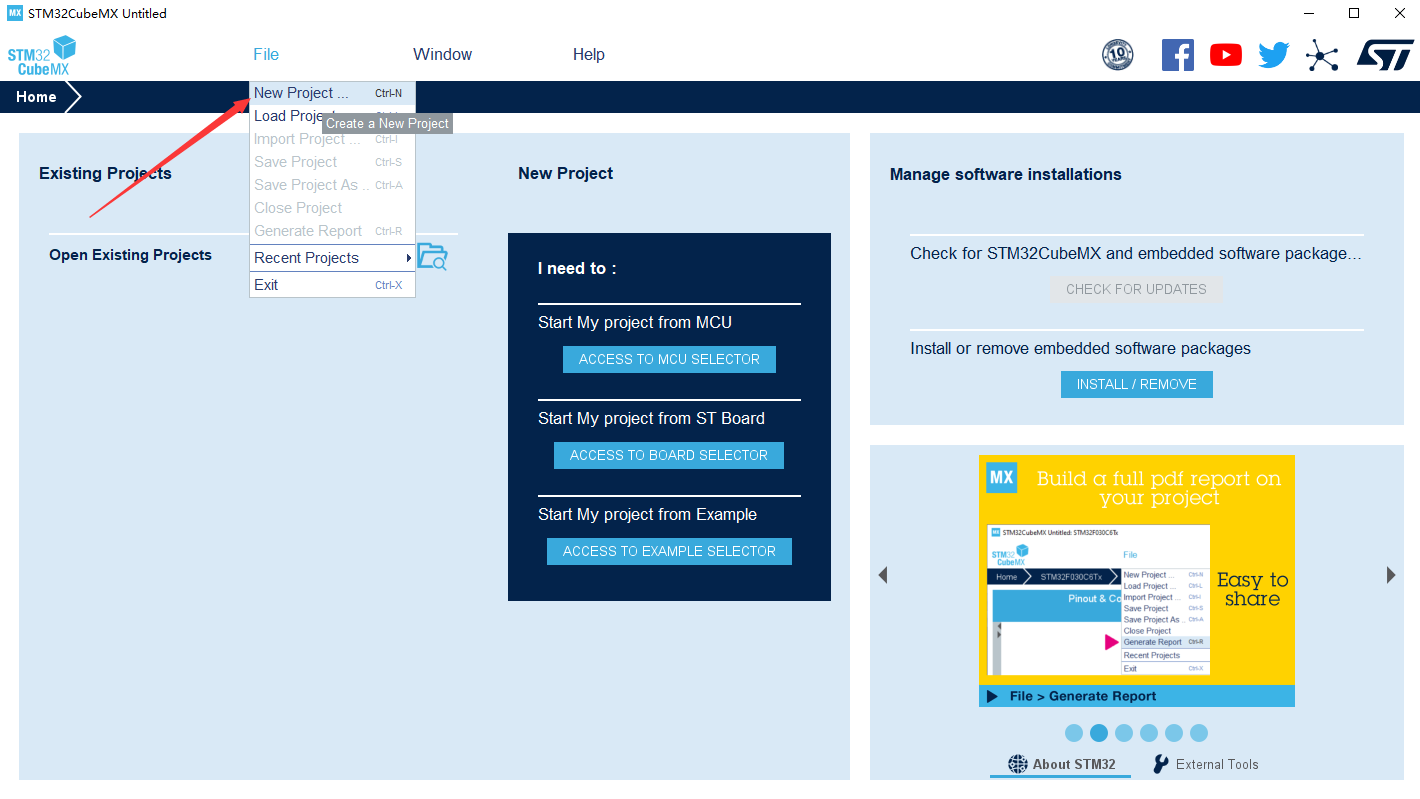Choose Load Project from File menu
The image size is (1420, 799).
coord(332,116)
